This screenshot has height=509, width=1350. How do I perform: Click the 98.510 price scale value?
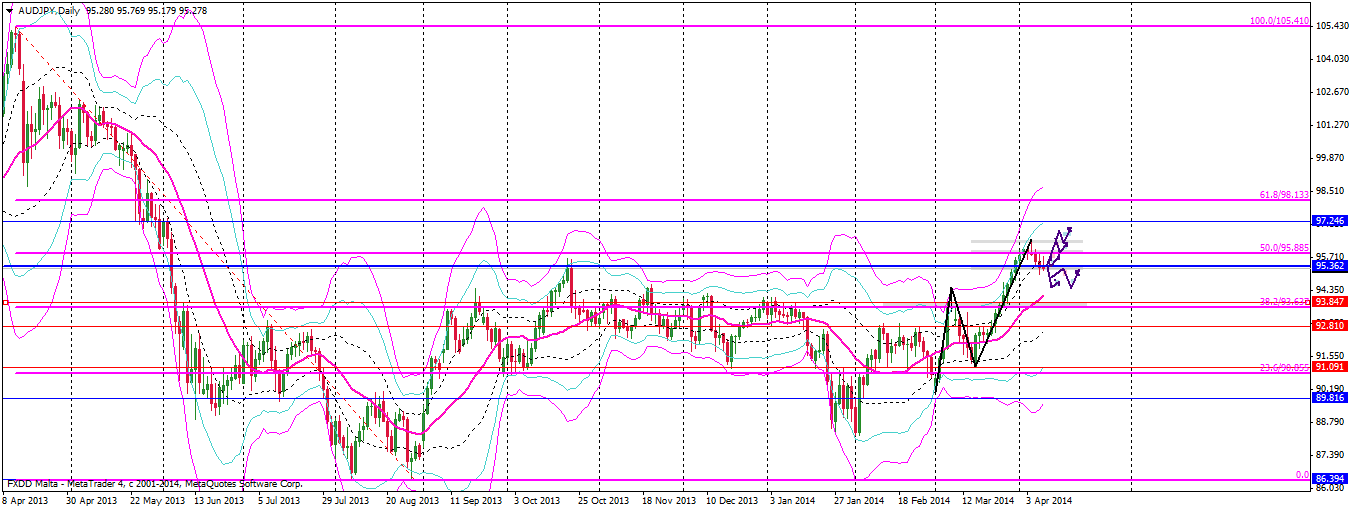[1332, 191]
